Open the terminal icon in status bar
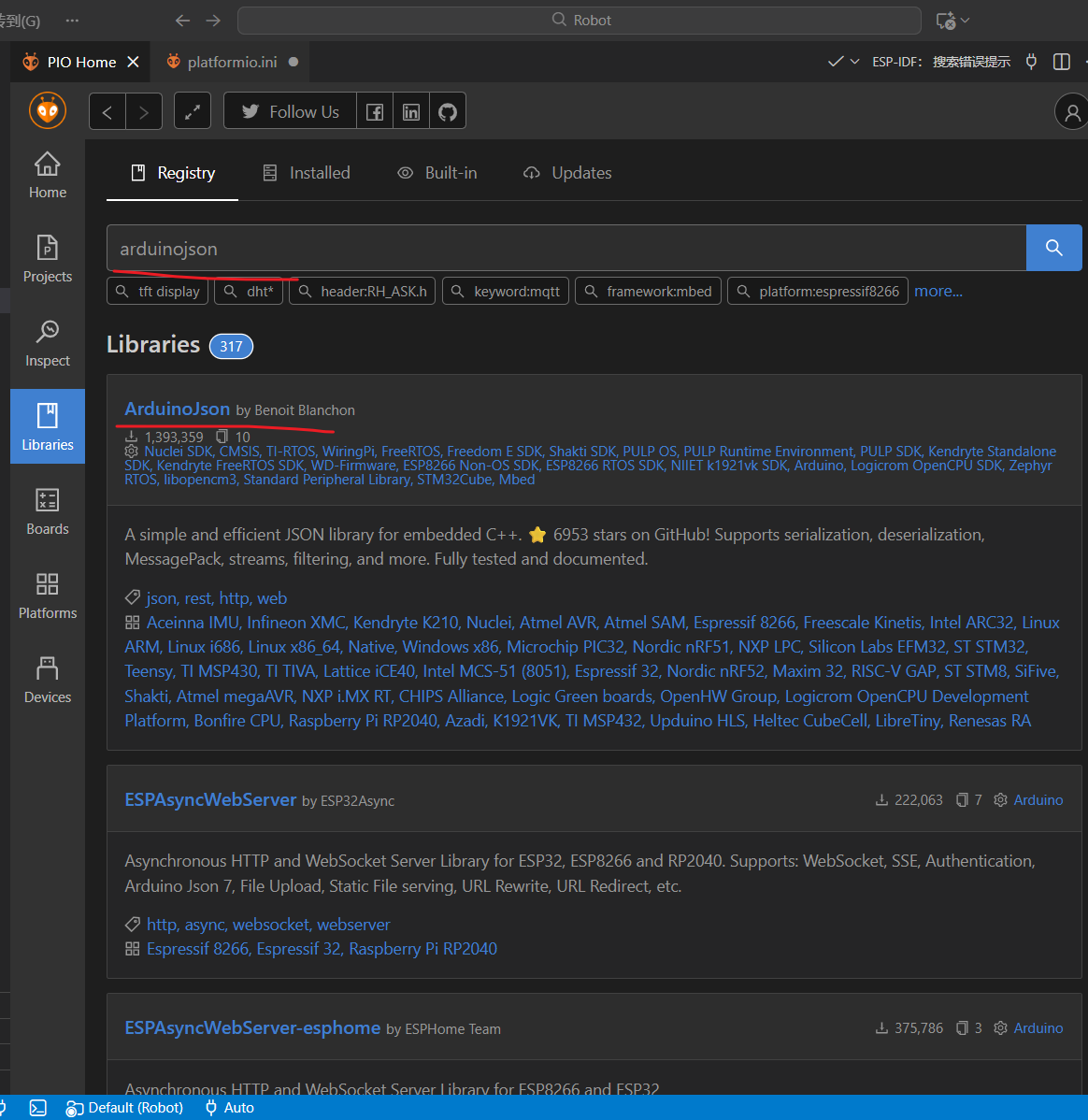Image resolution: width=1088 pixels, height=1120 pixels. [x=38, y=1108]
